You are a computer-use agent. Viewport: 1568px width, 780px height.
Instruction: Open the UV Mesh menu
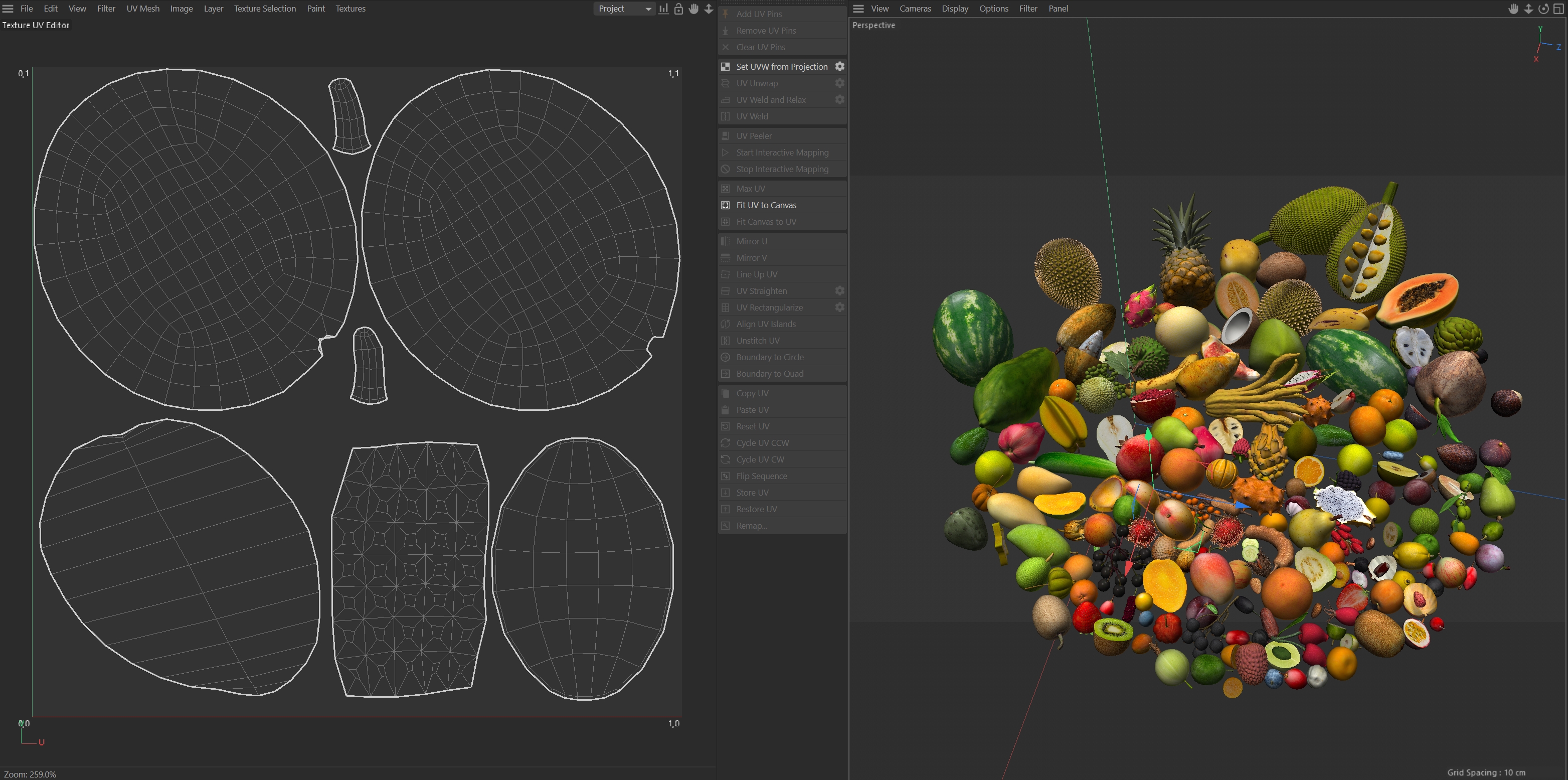click(x=142, y=9)
